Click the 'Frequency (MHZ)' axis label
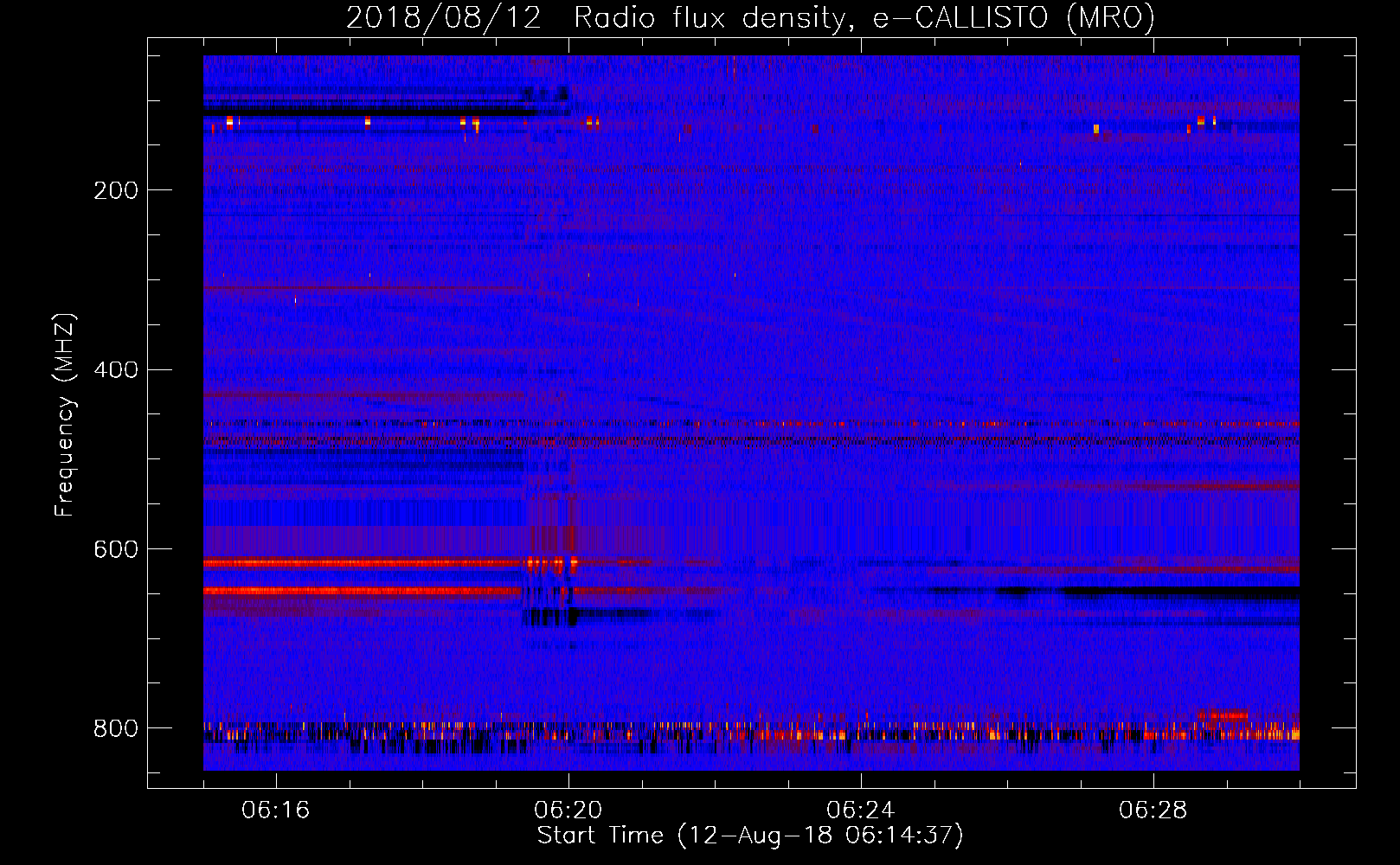Image resolution: width=1400 pixels, height=865 pixels. 65,414
